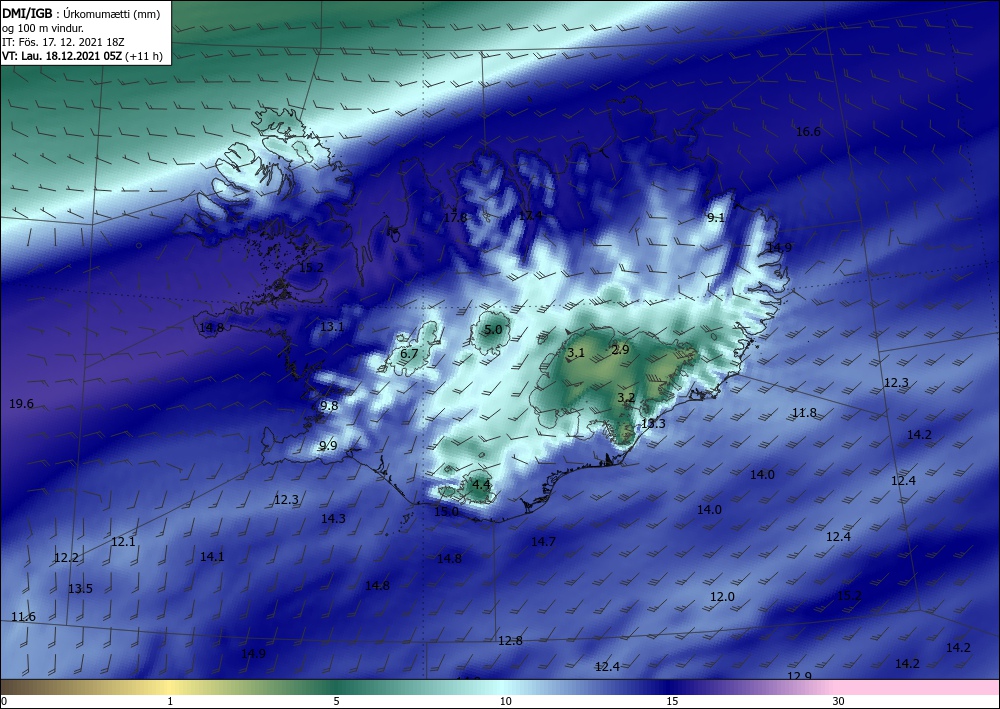Screen dimensions: 1000x709
Task: Select the 17.8 map value
Action: tap(455, 217)
